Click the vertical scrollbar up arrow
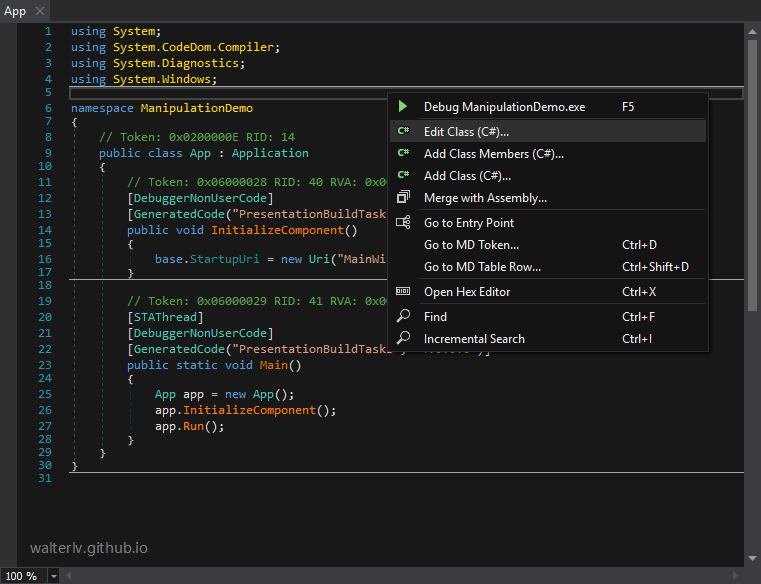The image size is (761, 584). 752,32
